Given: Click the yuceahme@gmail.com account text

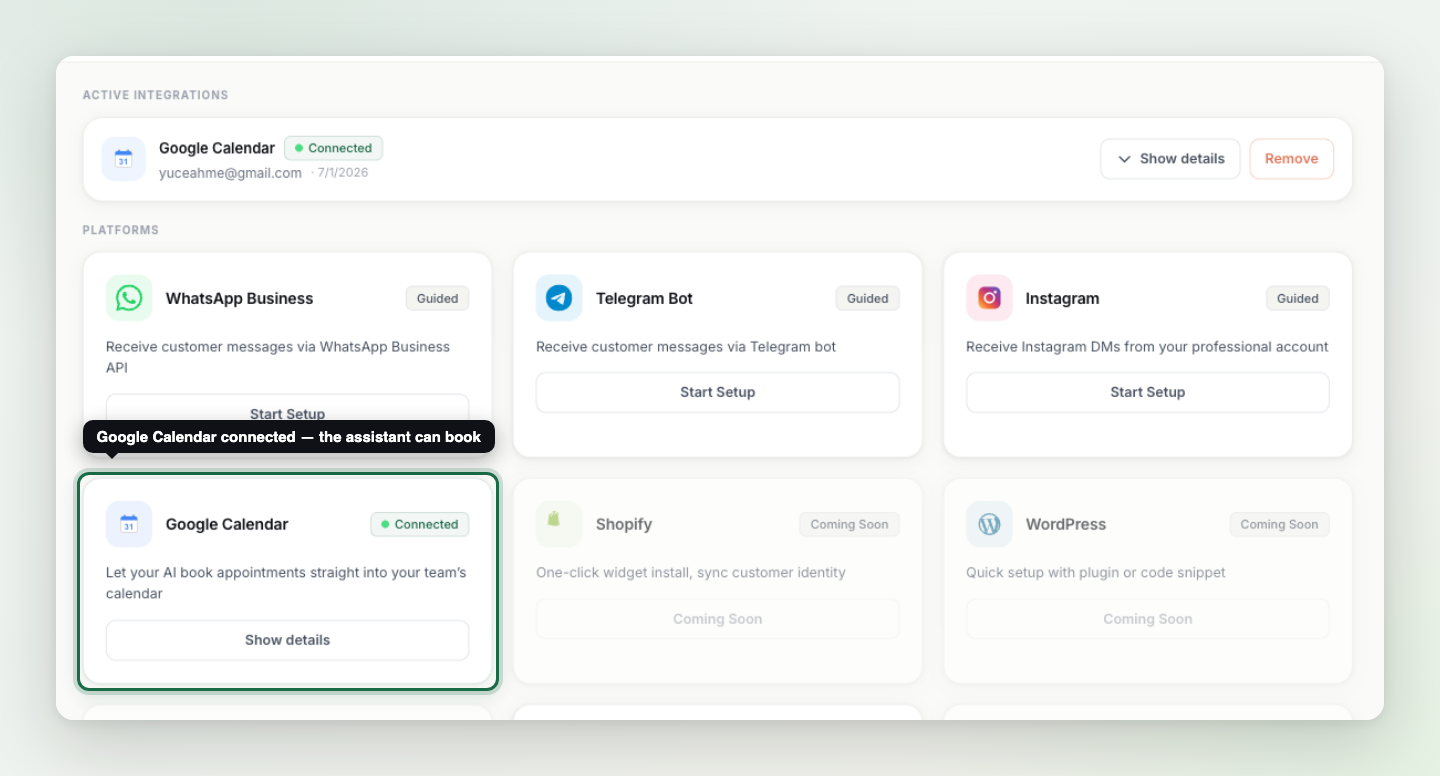Looking at the screenshot, I should coord(230,173).
